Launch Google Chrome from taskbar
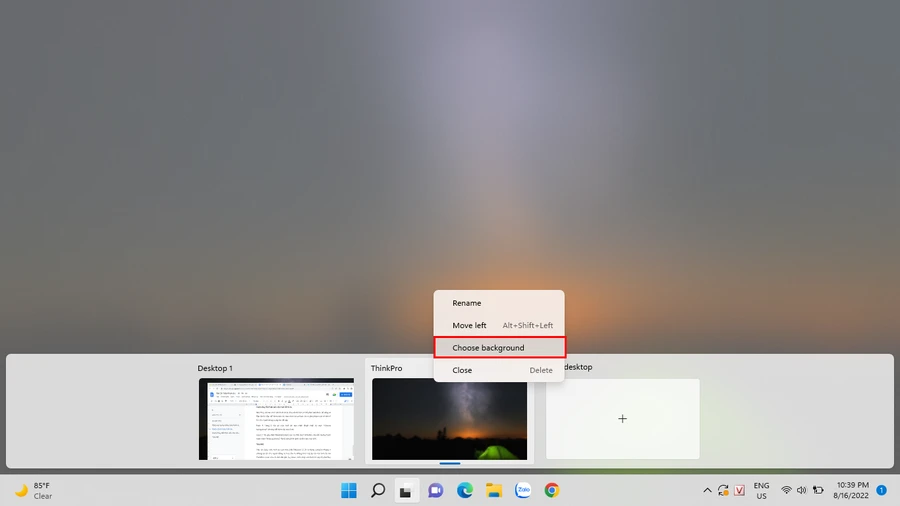Screen dimensions: 900x506 tap(552, 491)
